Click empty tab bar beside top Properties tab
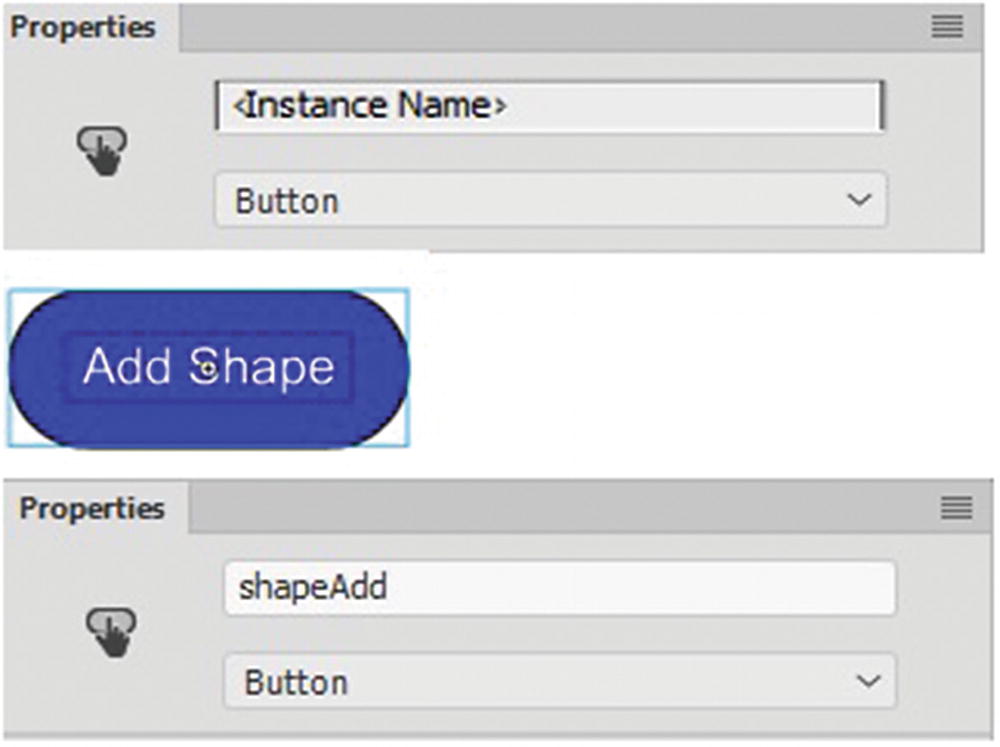This screenshot has height=747, width=1000. (550, 27)
